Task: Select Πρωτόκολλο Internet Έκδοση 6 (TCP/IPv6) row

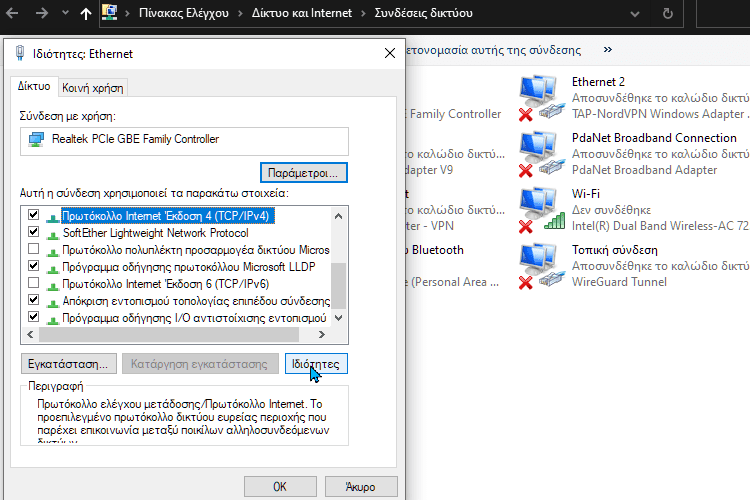Action: coord(165,284)
